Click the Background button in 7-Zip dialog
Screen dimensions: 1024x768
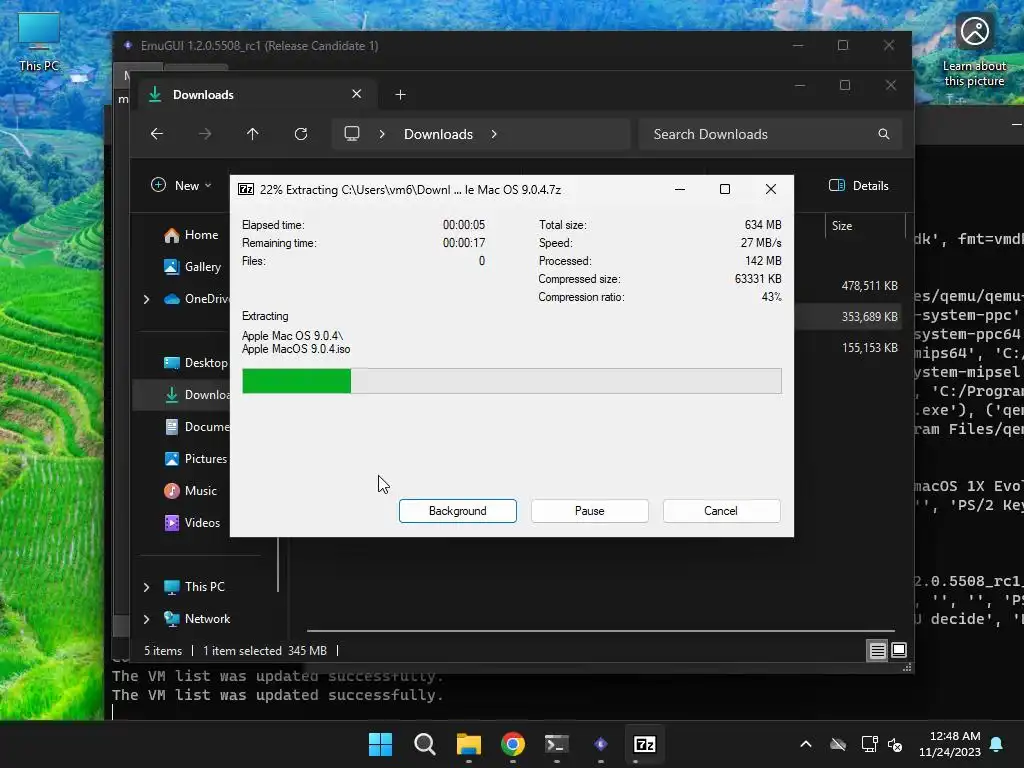click(x=457, y=511)
